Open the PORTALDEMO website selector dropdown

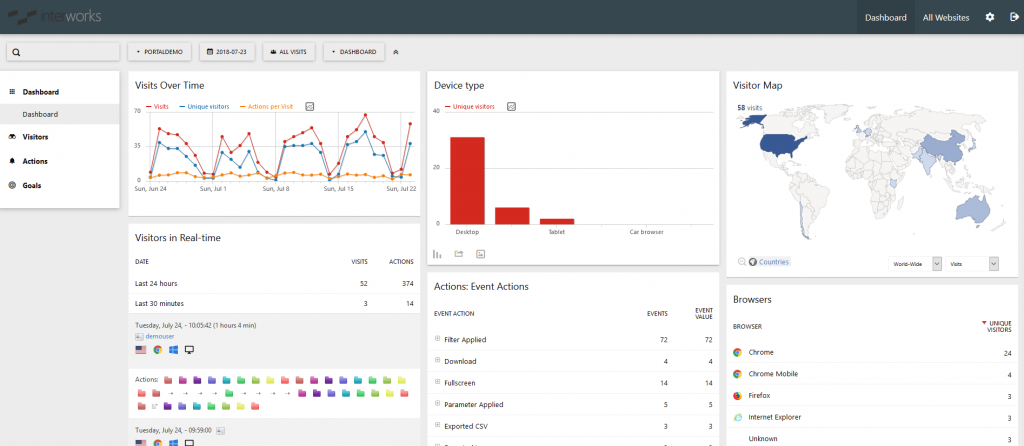[159, 52]
